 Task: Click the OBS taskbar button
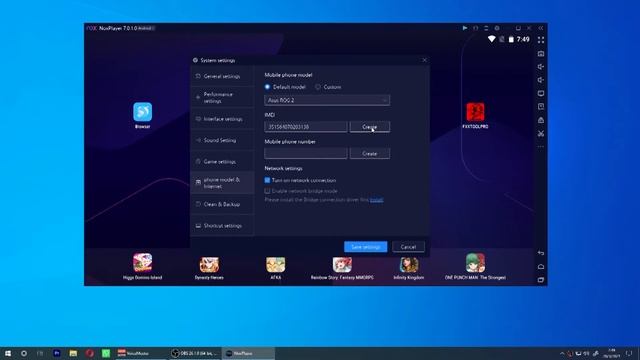pyautogui.click(x=195, y=353)
